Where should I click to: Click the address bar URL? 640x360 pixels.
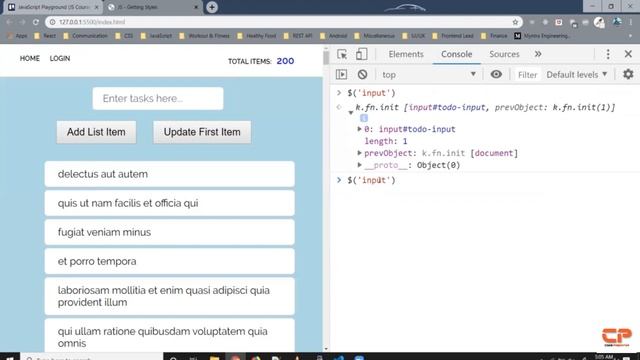[92, 22]
